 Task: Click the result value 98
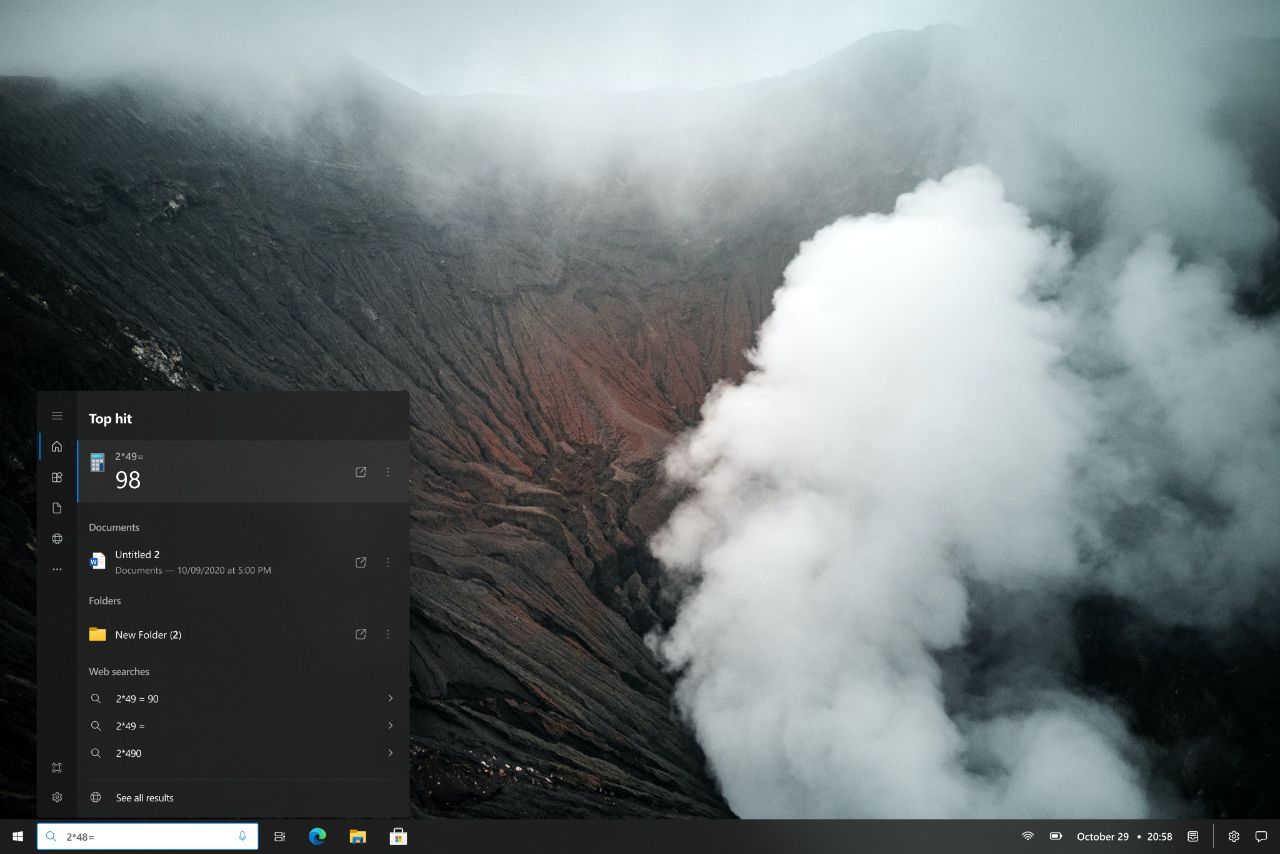[x=128, y=480]
